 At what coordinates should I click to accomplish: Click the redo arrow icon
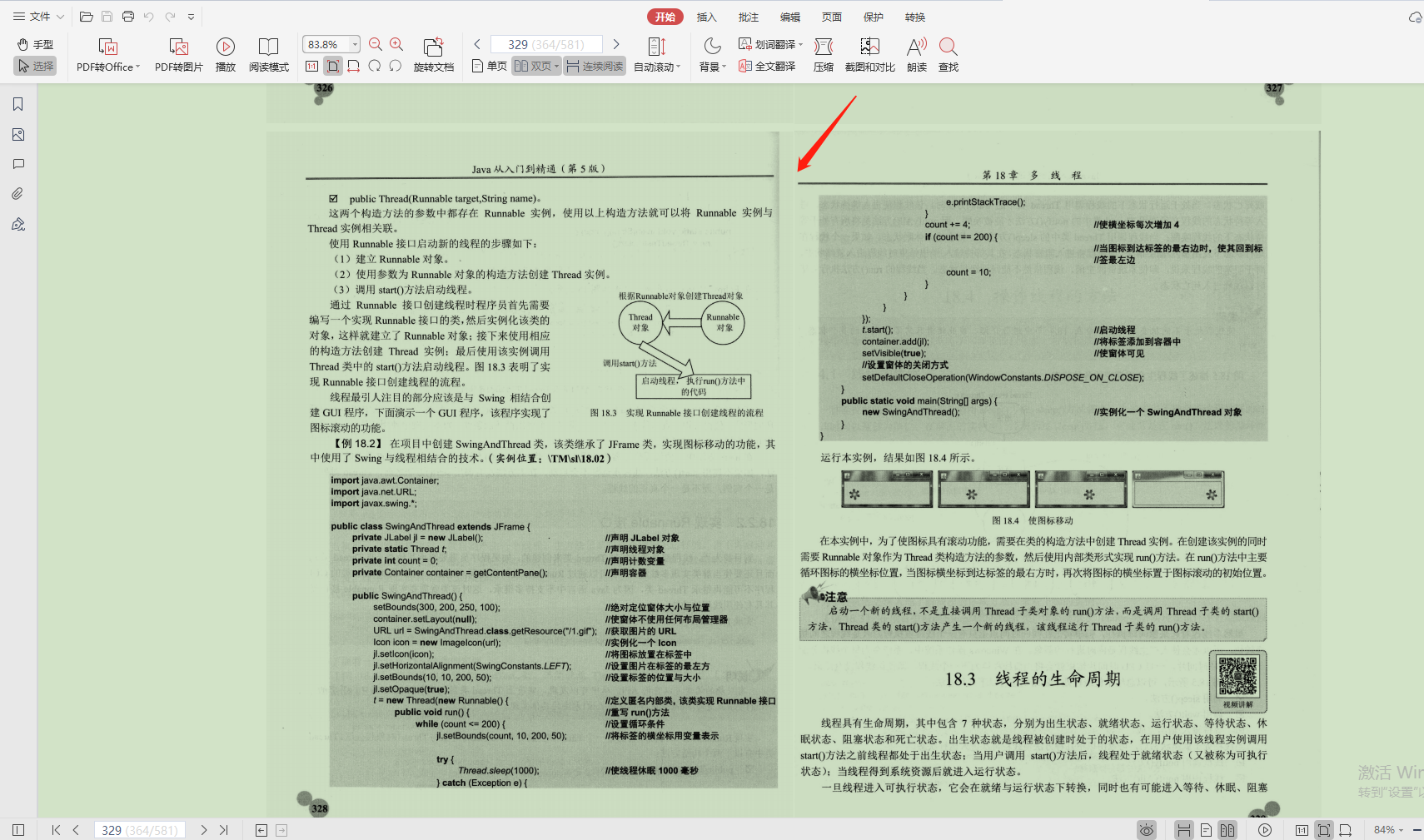click(x=170, y=17)
